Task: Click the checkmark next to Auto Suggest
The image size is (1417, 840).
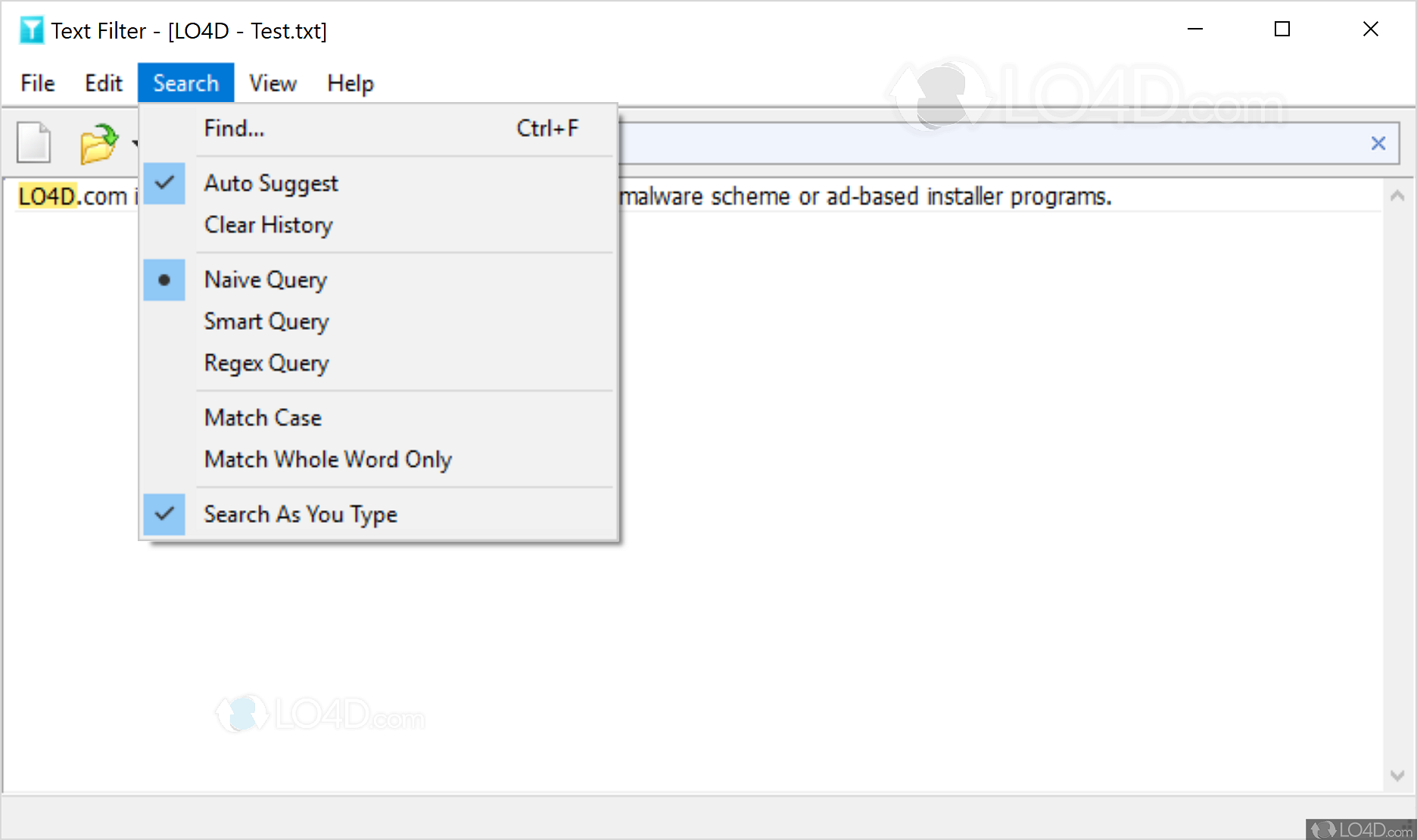Action: 164,183
